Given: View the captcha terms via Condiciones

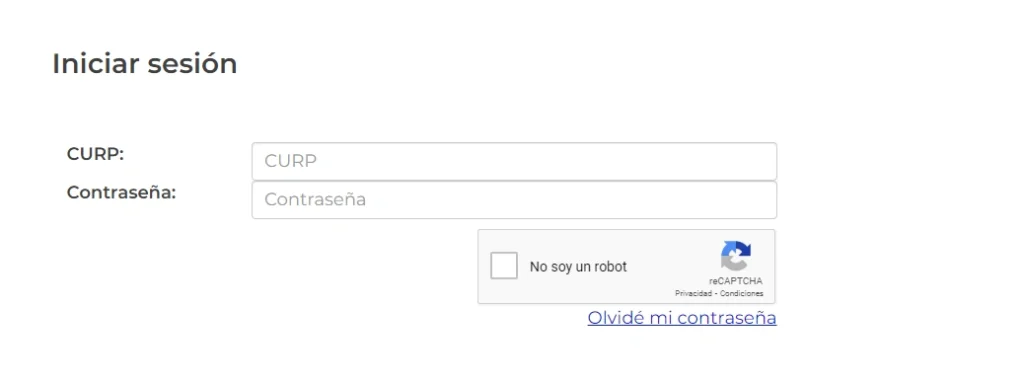Looking at the screenshot, I should [742, 294].
